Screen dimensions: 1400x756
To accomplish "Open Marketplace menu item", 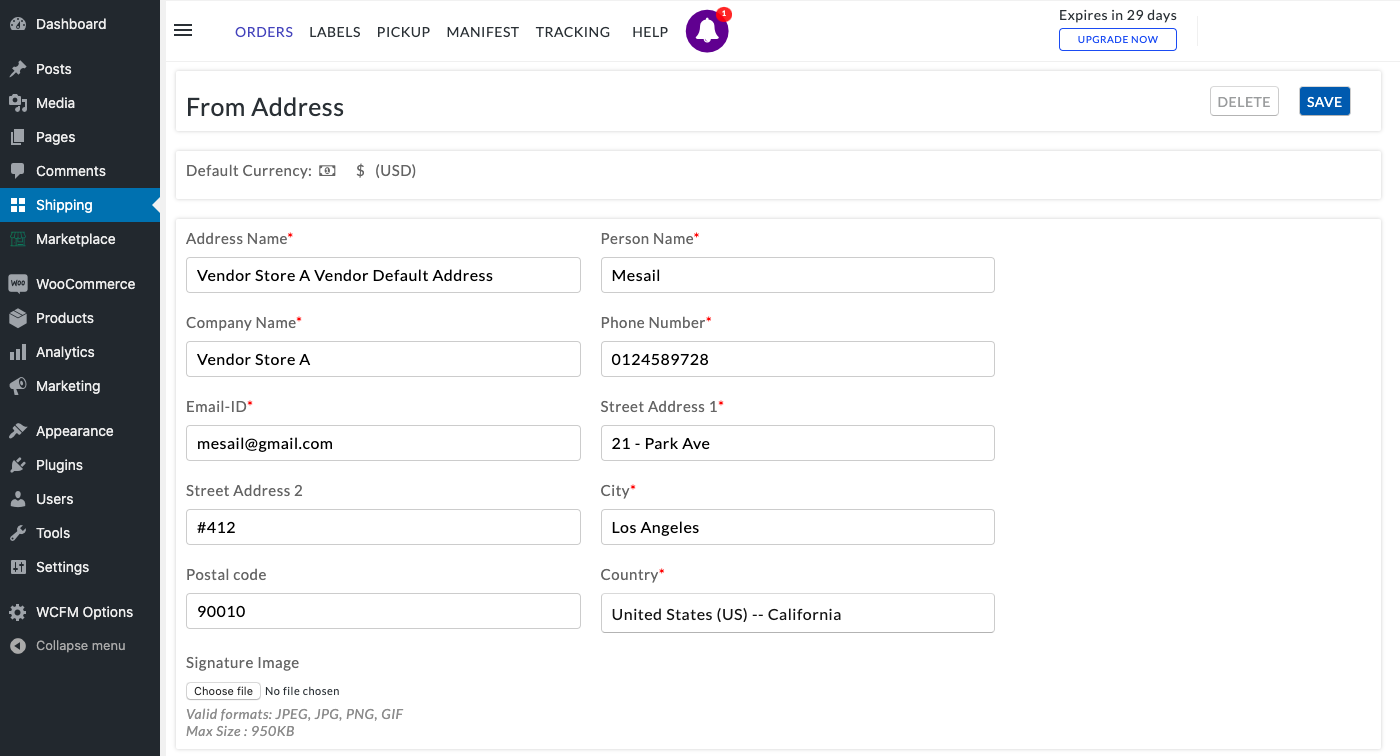I will [x=80, y=239].
